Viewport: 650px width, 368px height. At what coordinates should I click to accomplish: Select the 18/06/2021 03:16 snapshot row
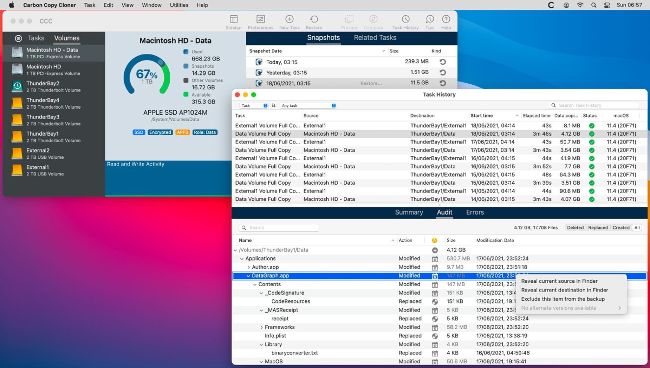pos(352,83)
